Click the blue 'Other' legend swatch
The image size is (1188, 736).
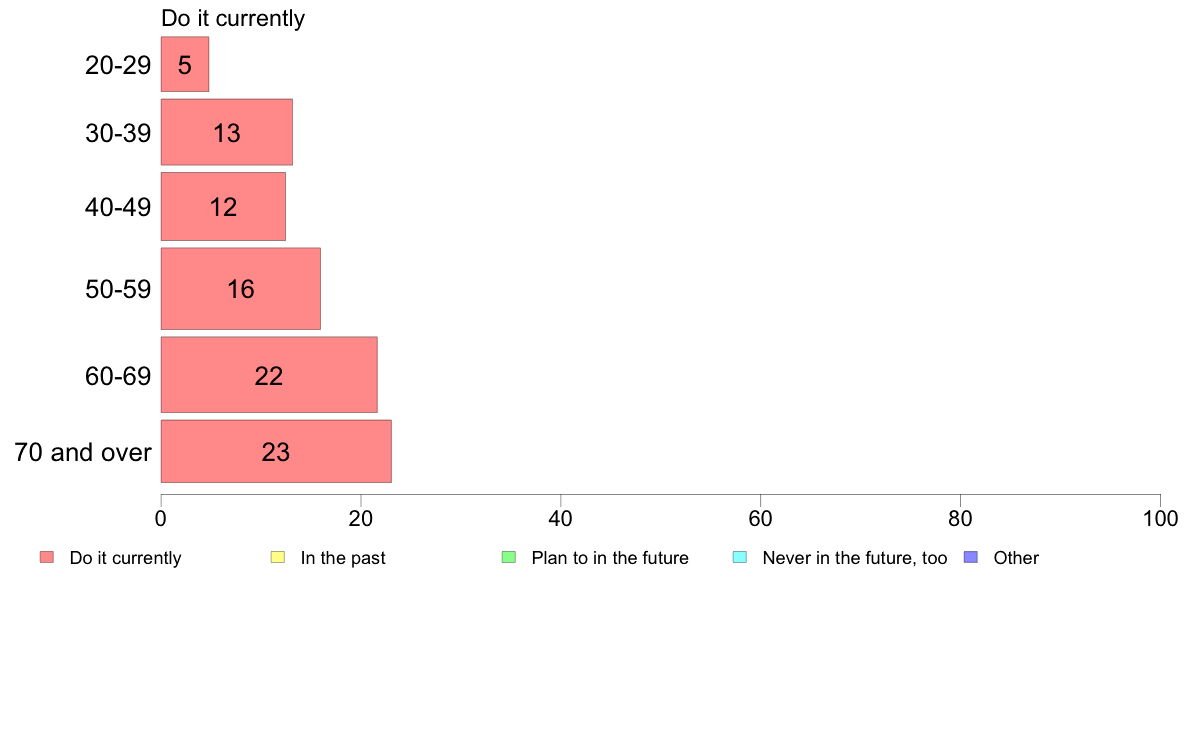[x=971, y=557]
